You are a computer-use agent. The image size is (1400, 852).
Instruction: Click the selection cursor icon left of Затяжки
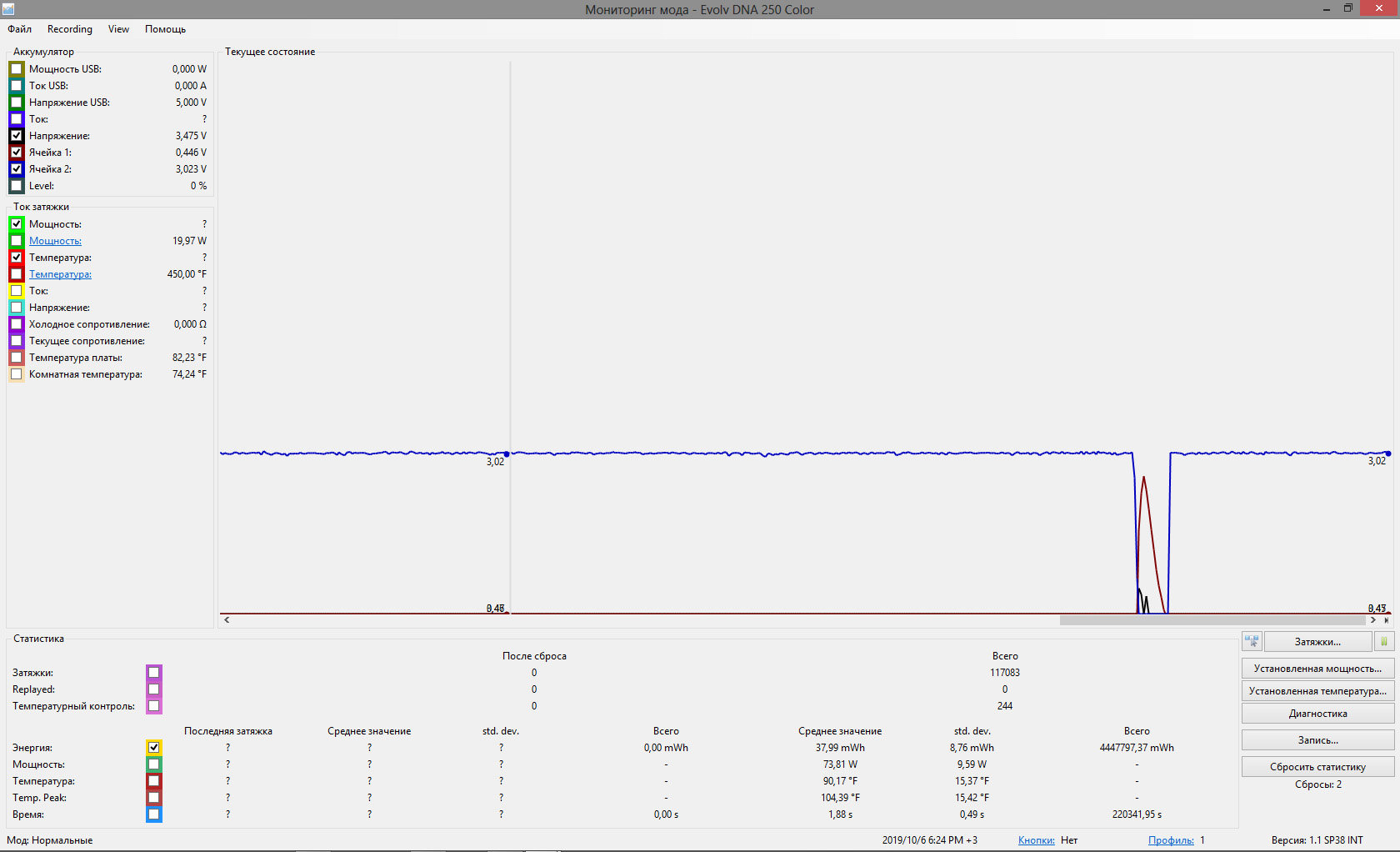(1252, 641)
